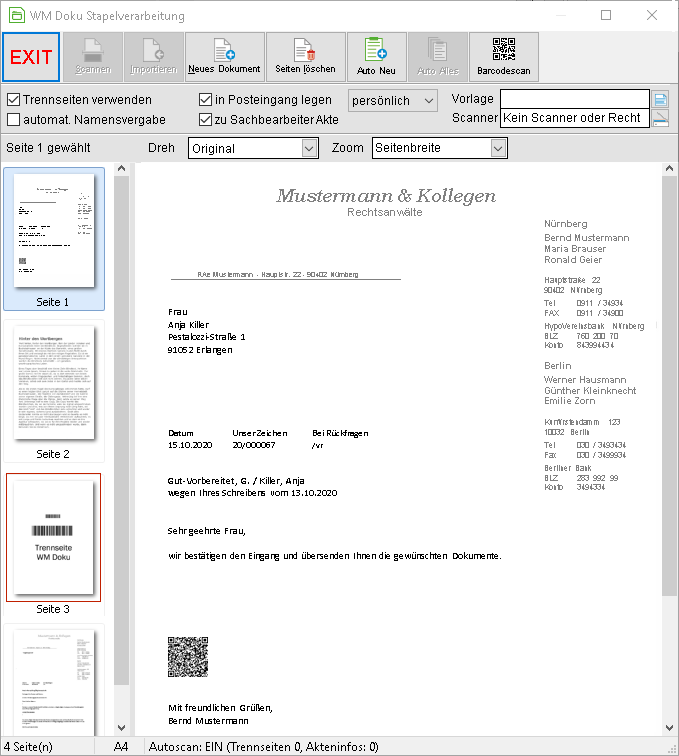Click the red EXIT button

(x=31, y=57)
